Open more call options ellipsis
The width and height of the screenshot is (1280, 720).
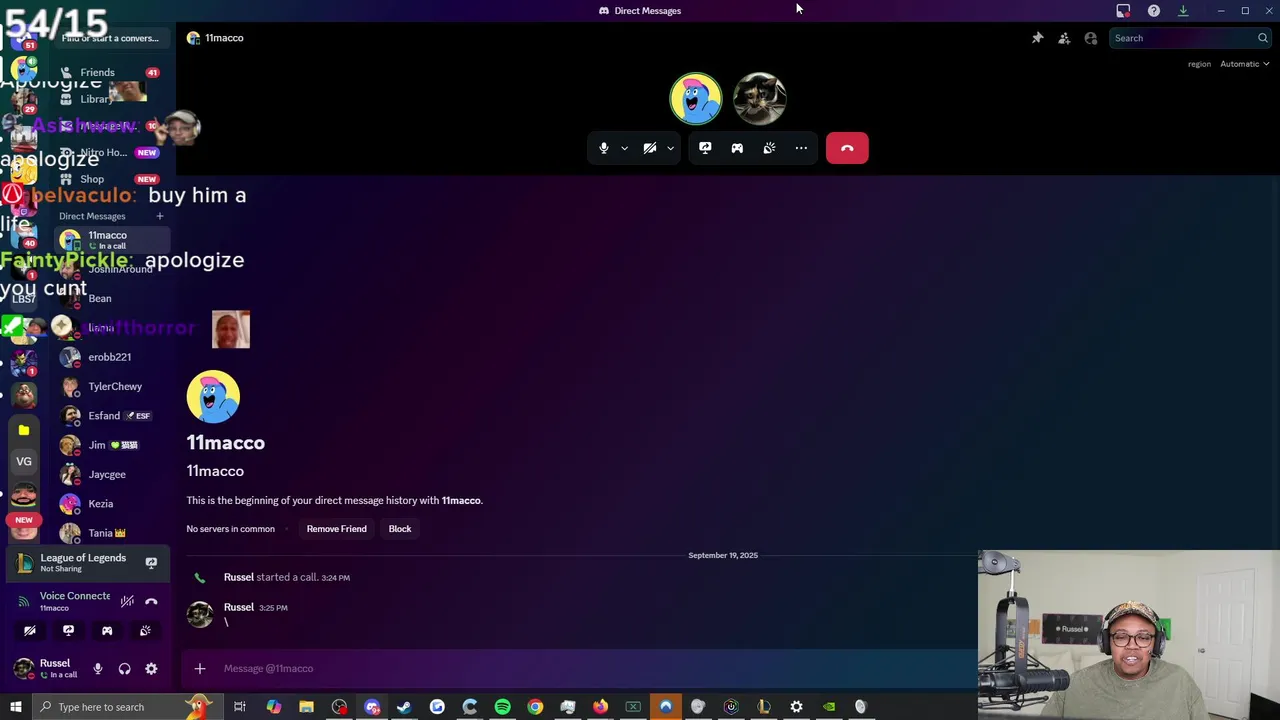click(x=801, y=148)
